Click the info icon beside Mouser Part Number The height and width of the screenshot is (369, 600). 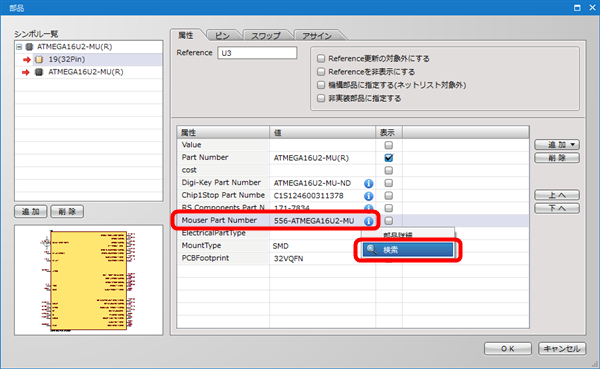click(x=368, y=221)
